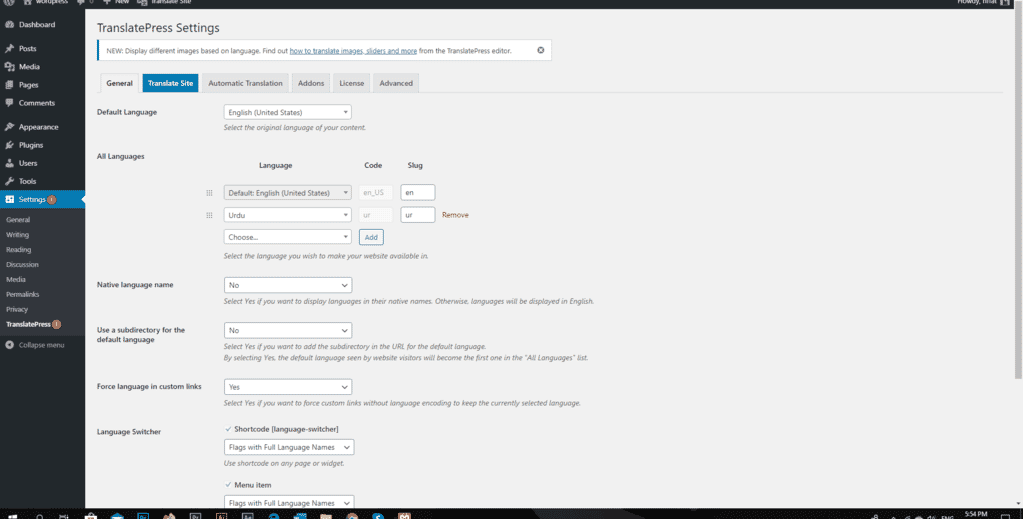Click the Urdu code field 'ur'
The width and height of the screenshot is (1023, 519).
(x=376, y=215)
